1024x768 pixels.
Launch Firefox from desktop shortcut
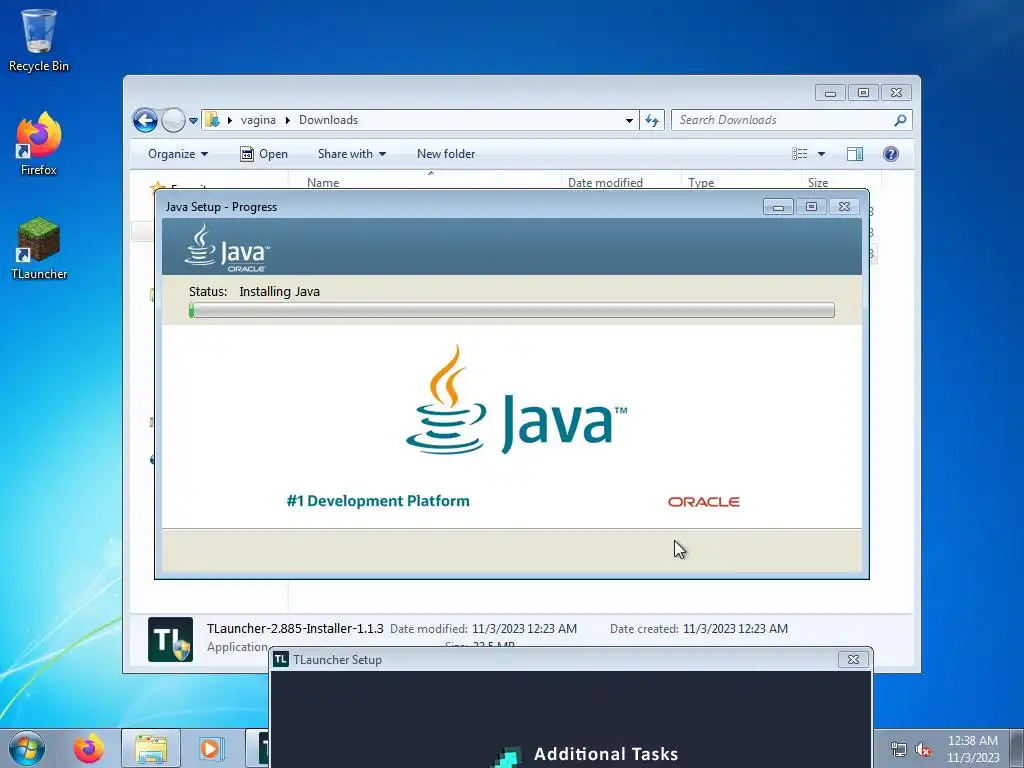[39, 144]
